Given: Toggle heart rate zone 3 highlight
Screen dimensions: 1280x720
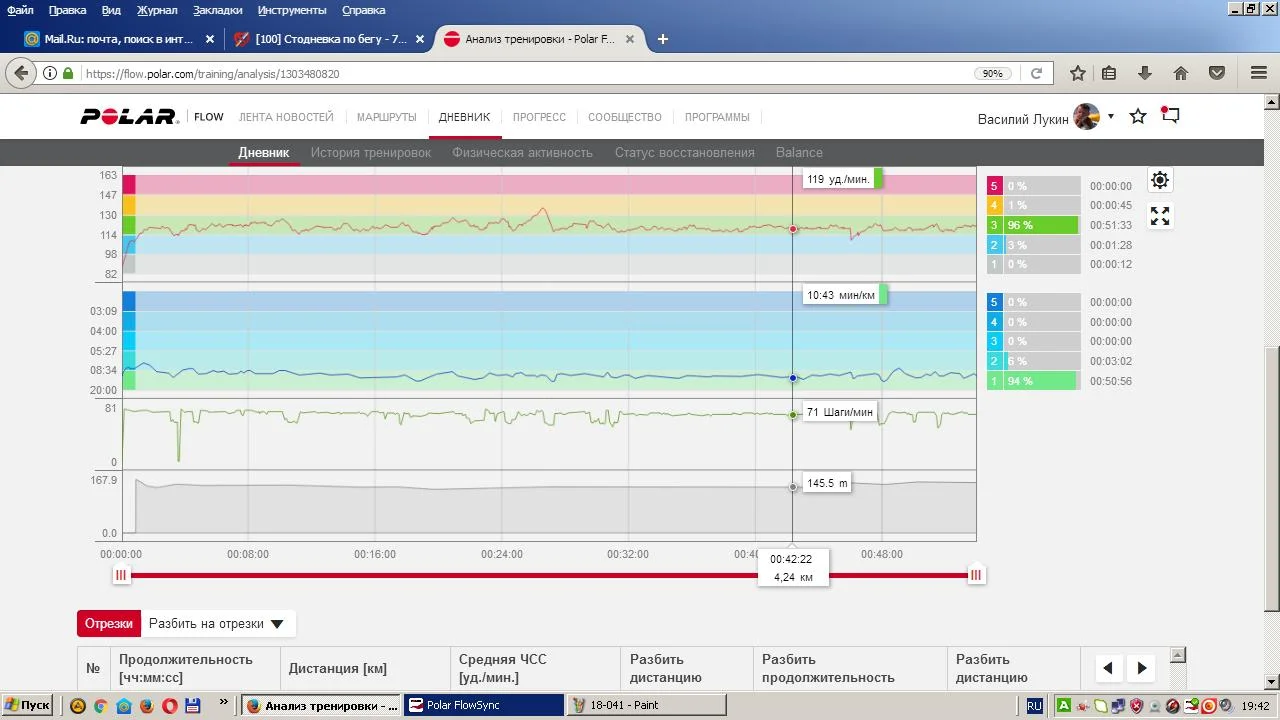Looking at the screenshot, I should pos(1033,226).
